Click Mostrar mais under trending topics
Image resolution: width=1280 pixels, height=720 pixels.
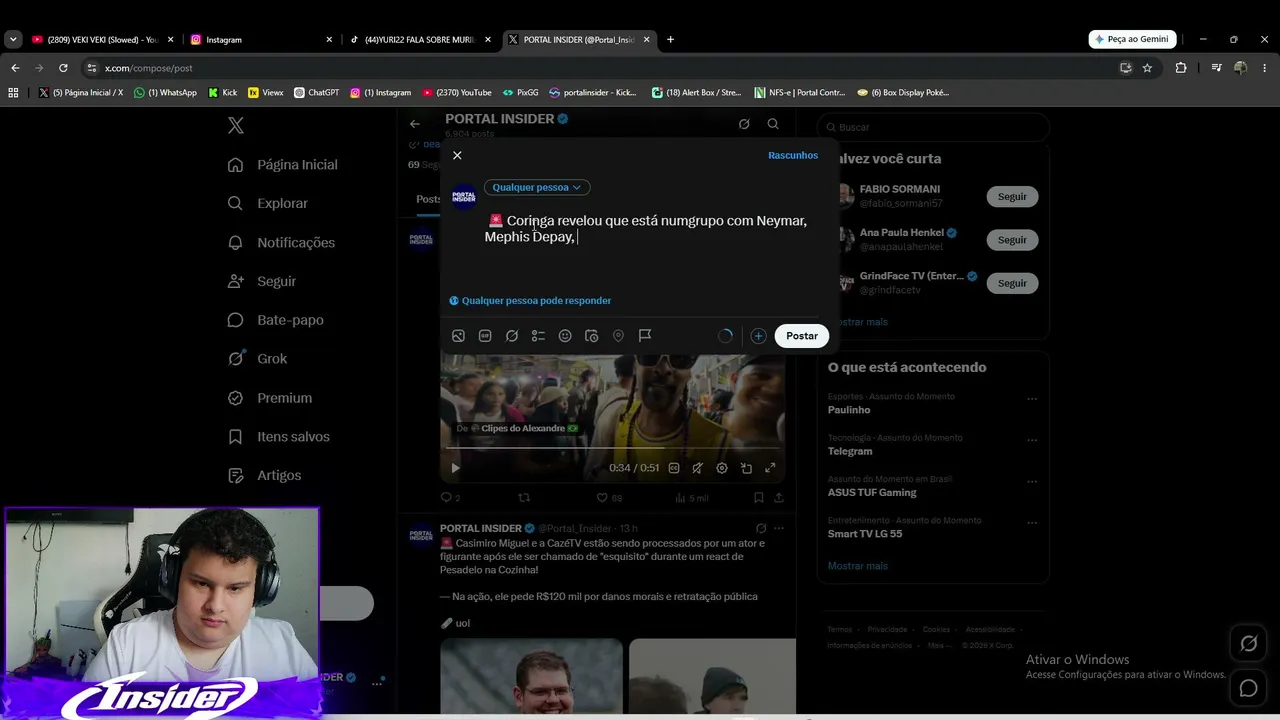[858, 566]
